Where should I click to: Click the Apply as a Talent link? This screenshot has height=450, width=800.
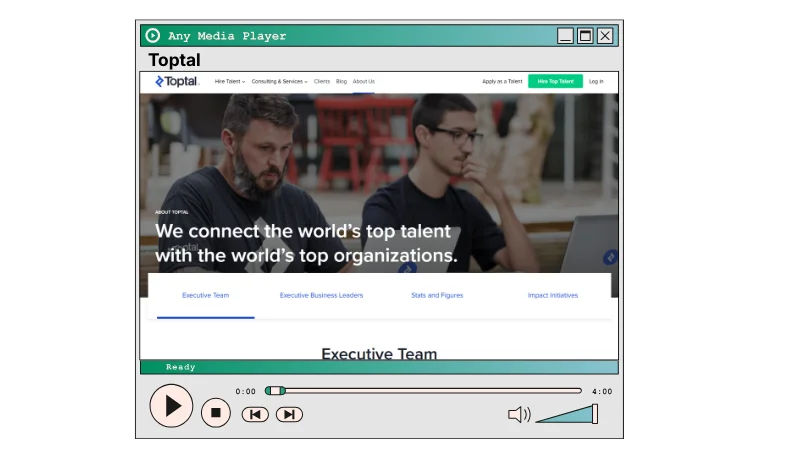click(502, 81)
